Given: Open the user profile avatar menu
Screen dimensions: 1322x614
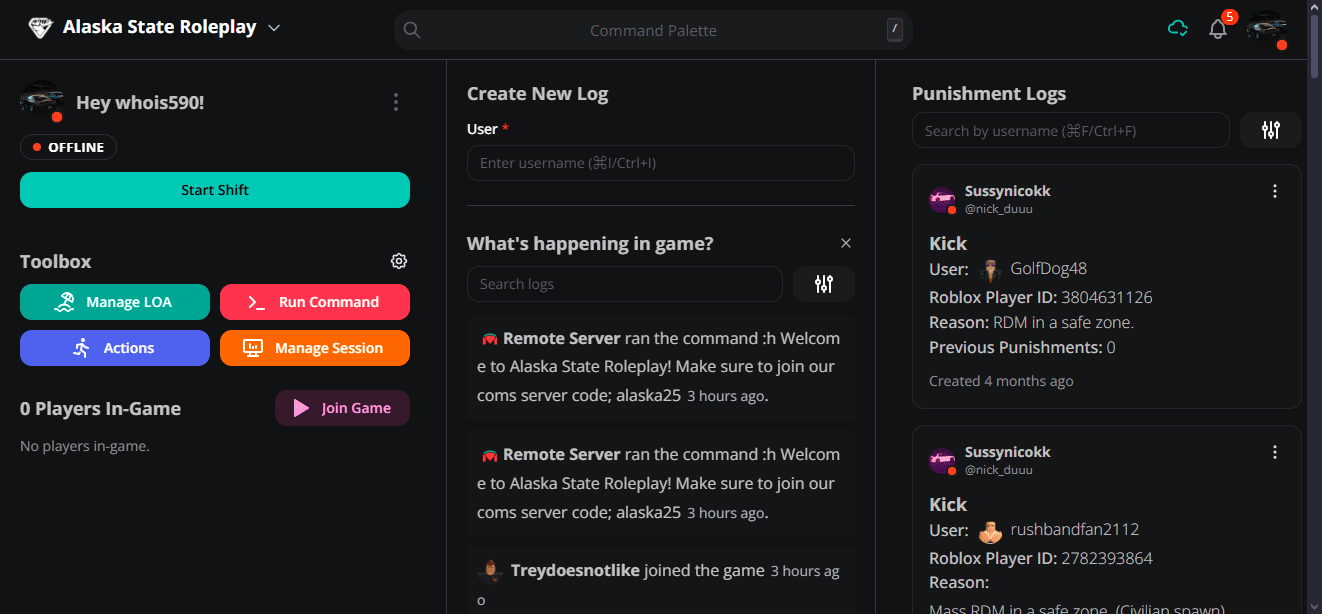Looking at the screenshot, I should click(1266, 29).
